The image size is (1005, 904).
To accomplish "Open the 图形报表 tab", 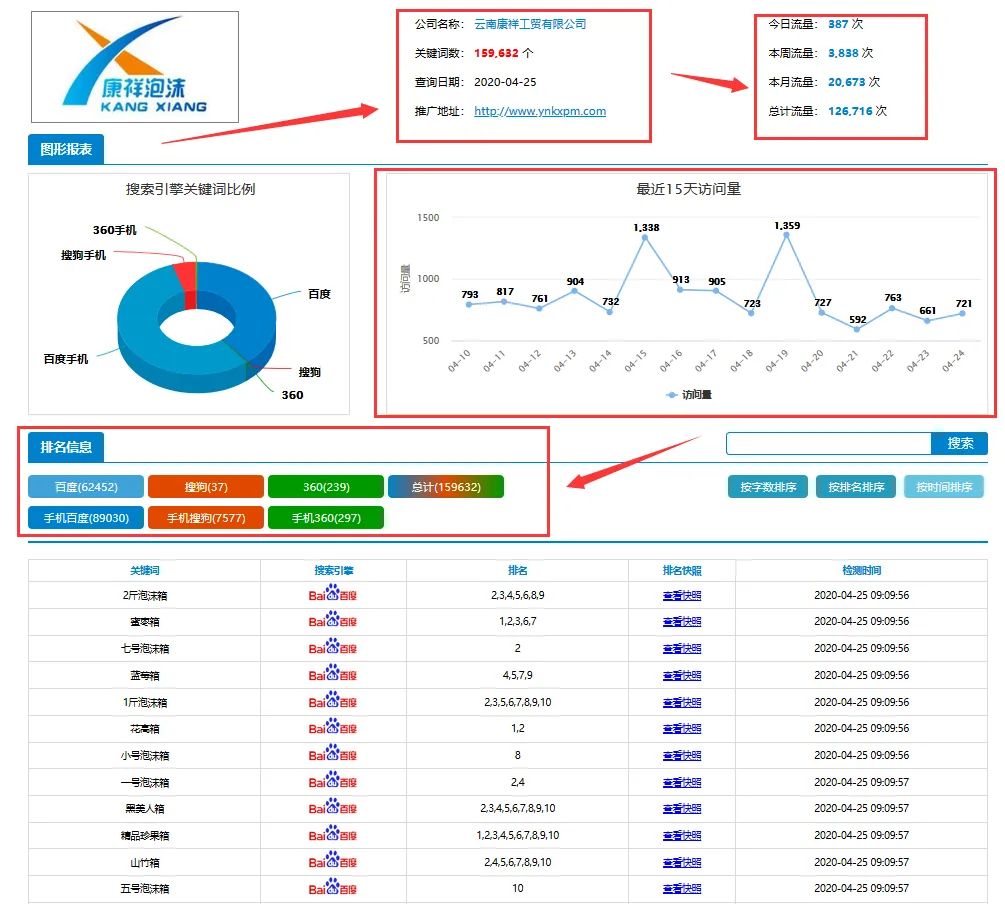I will click(66, 150).
